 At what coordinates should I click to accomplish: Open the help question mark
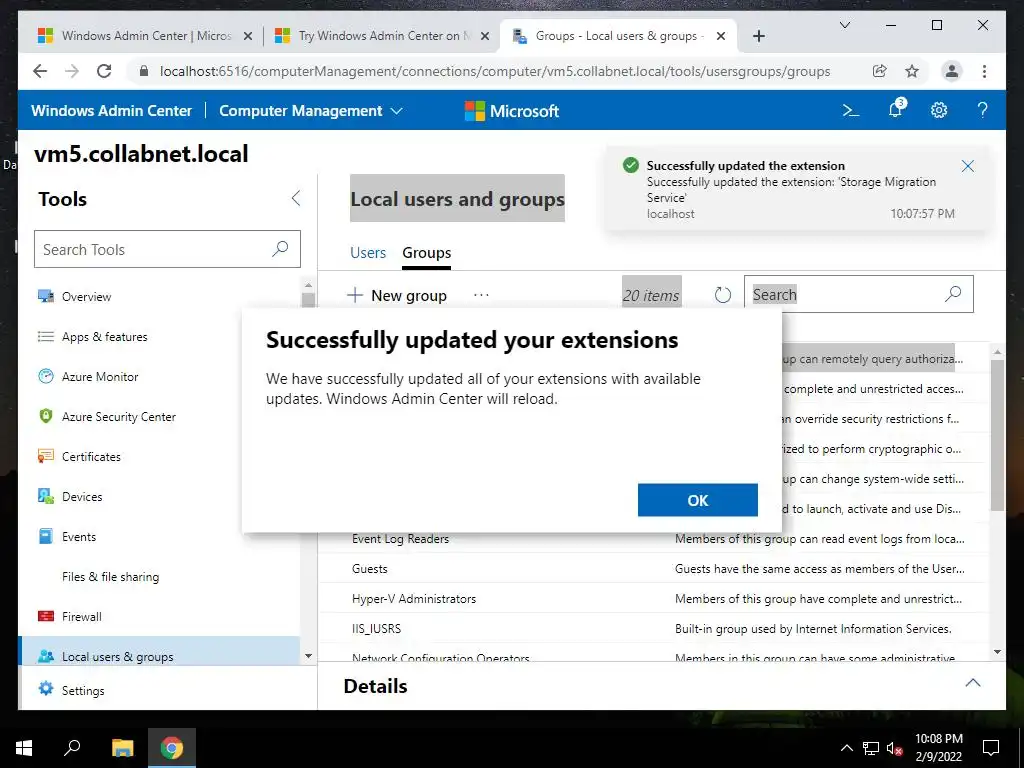(x=982, y=110)
